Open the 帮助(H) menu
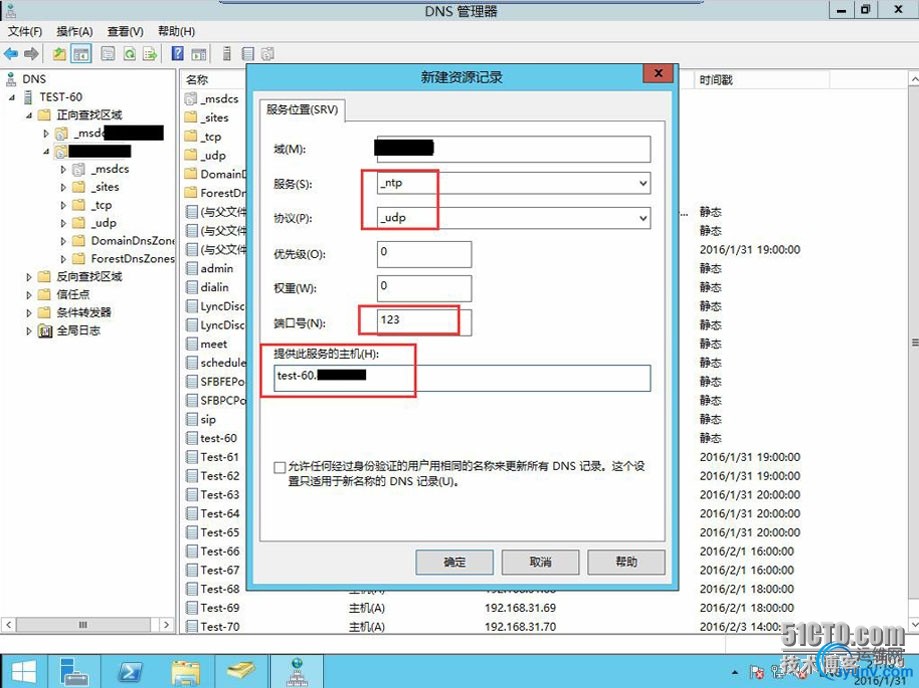919x688 pixels. coord(176,31)
